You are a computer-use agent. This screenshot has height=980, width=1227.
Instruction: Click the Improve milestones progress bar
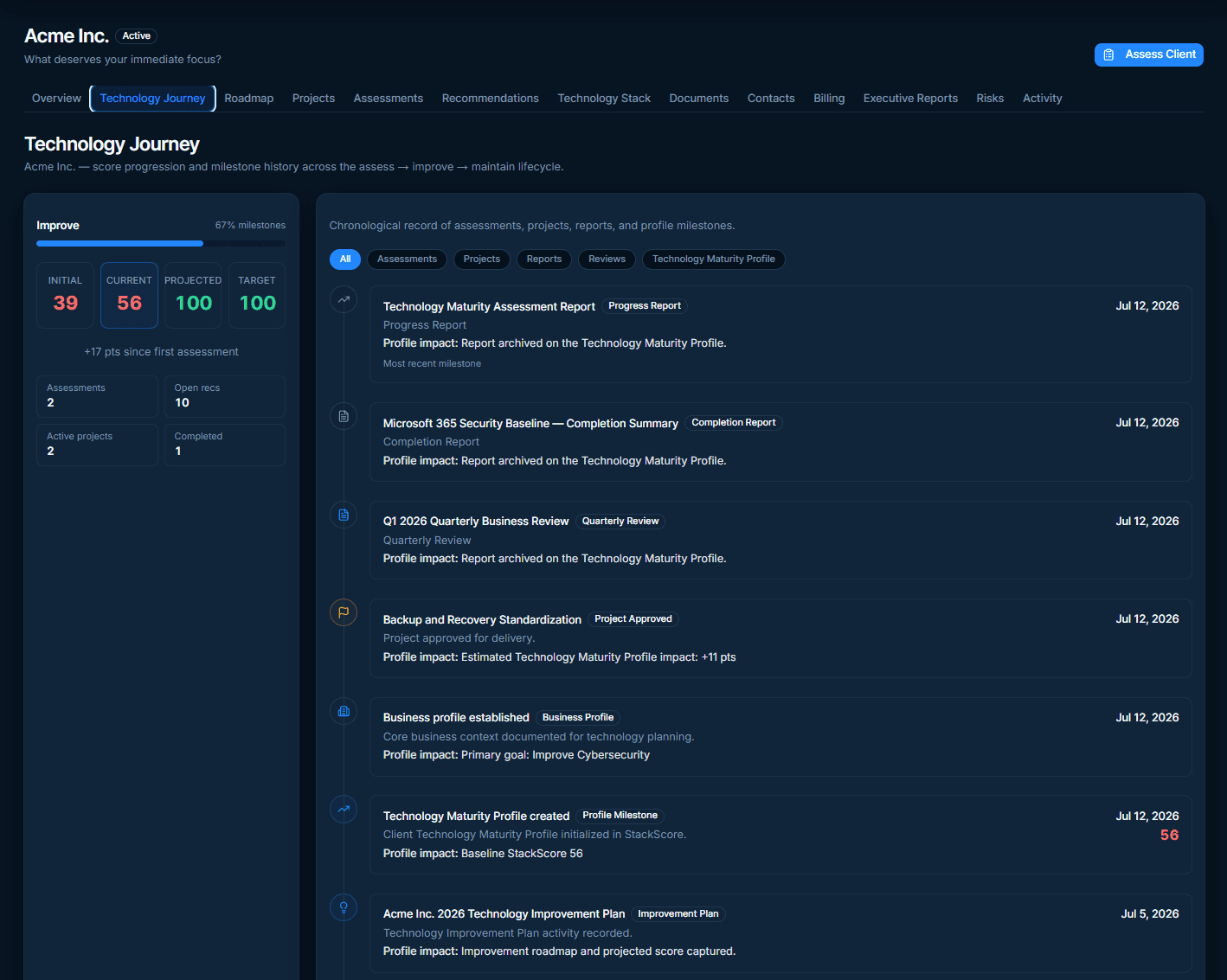coord(161,244)
